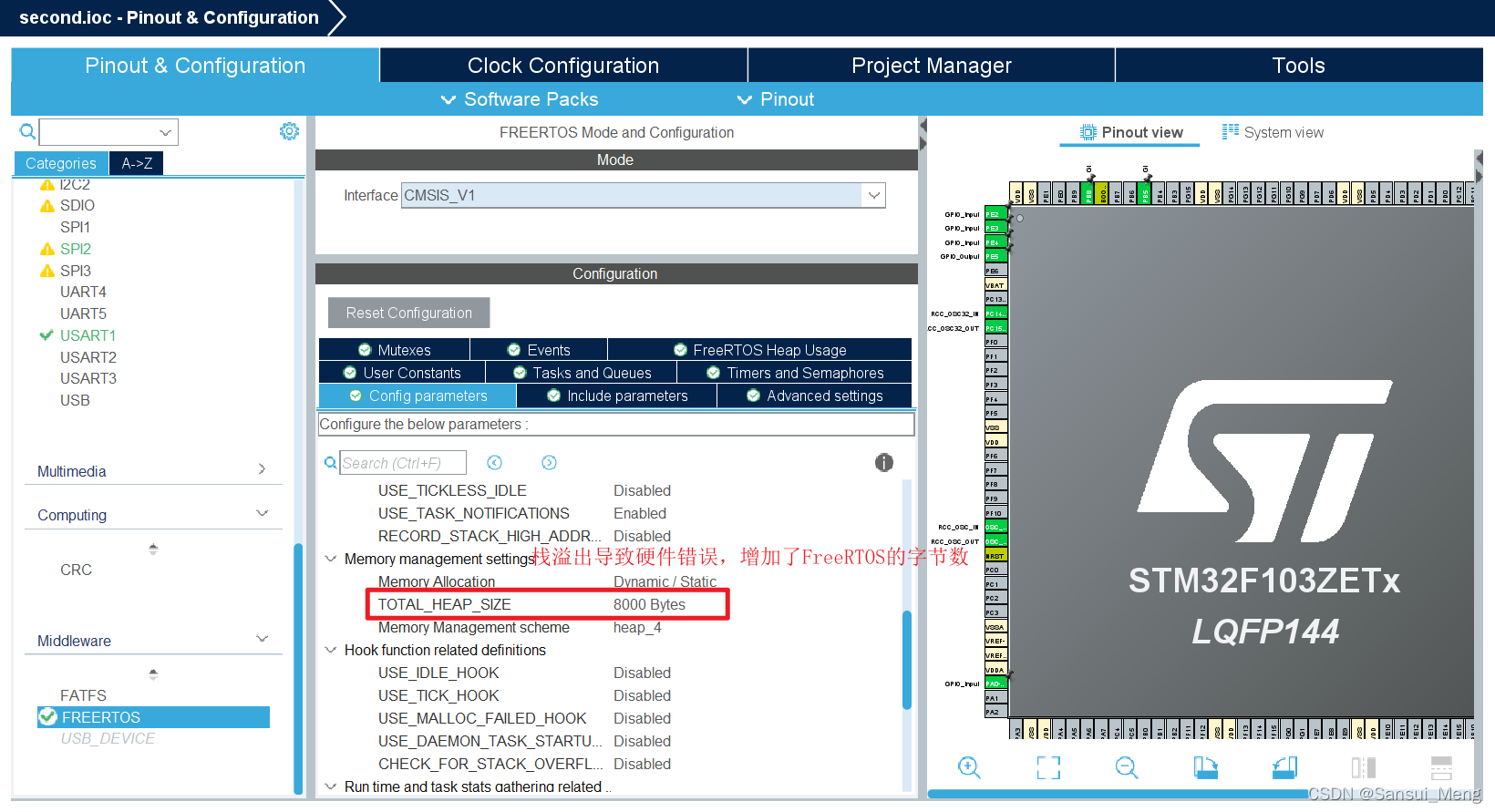Click the status check on Events tab
This screenshot has width=1495, height=812.
tap(514, 350)
